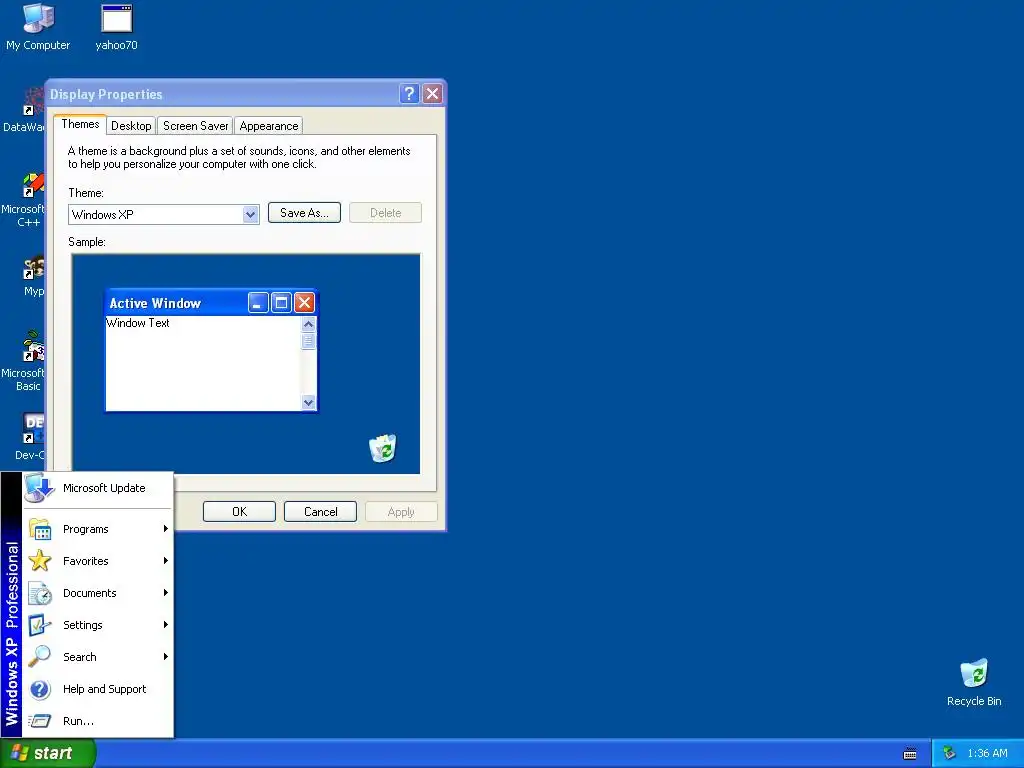This screenshot has height=768, width=1024.
Task: Click the sample window scroll up arrow
Action: [308, 324]
